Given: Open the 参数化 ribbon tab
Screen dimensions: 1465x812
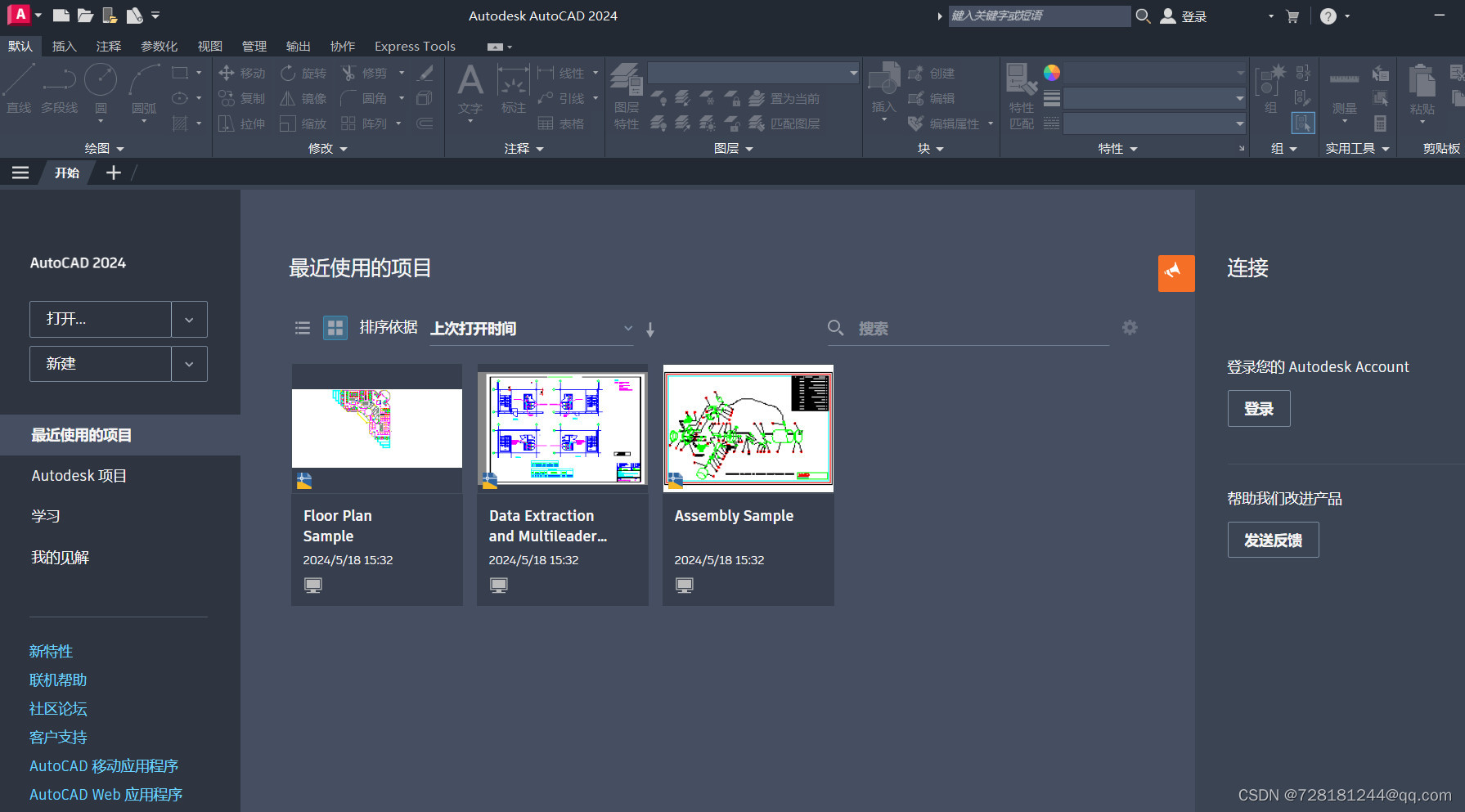Looking at the screenshot, I should click(159, 47).
